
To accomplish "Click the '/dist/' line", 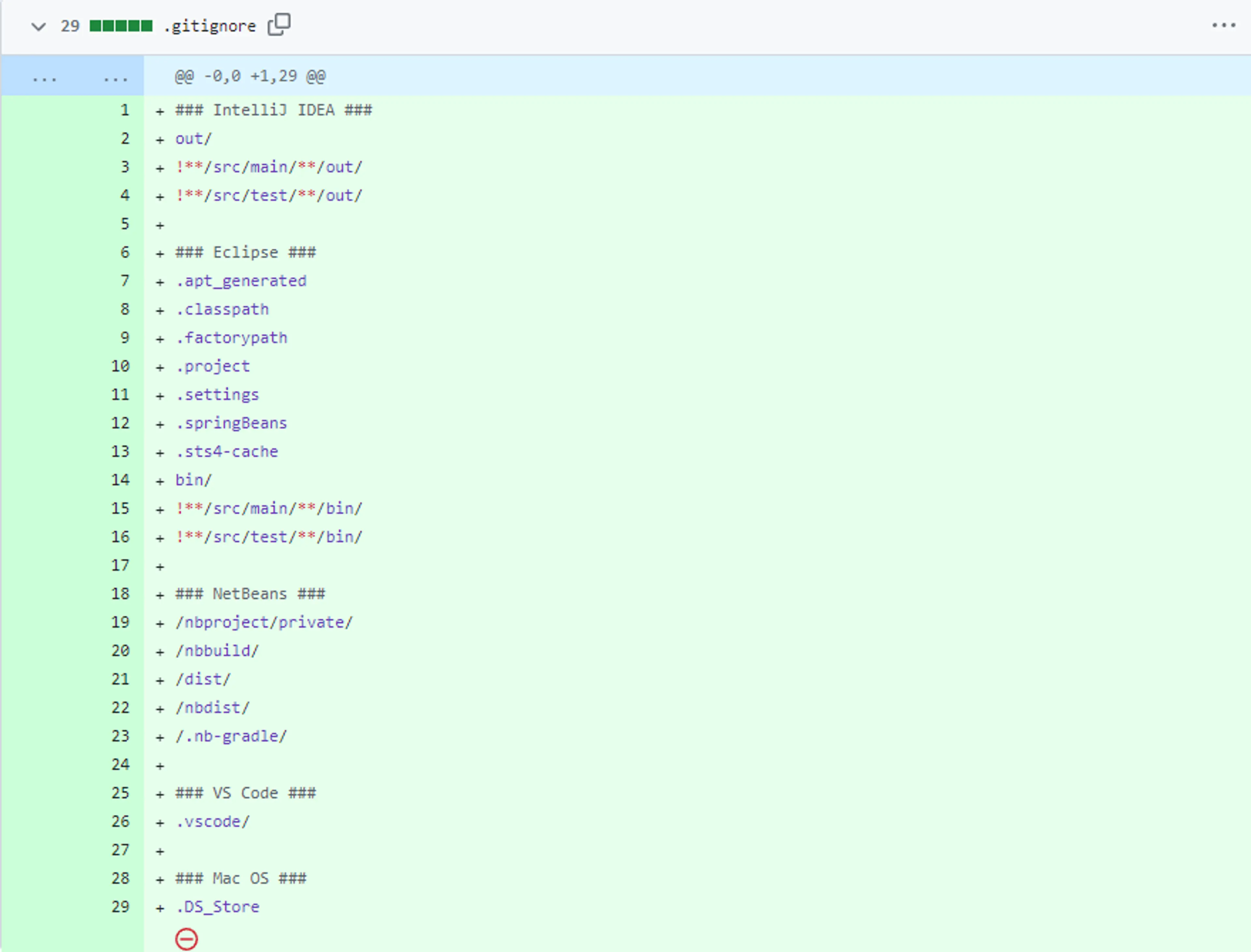I will click(203, 679).
